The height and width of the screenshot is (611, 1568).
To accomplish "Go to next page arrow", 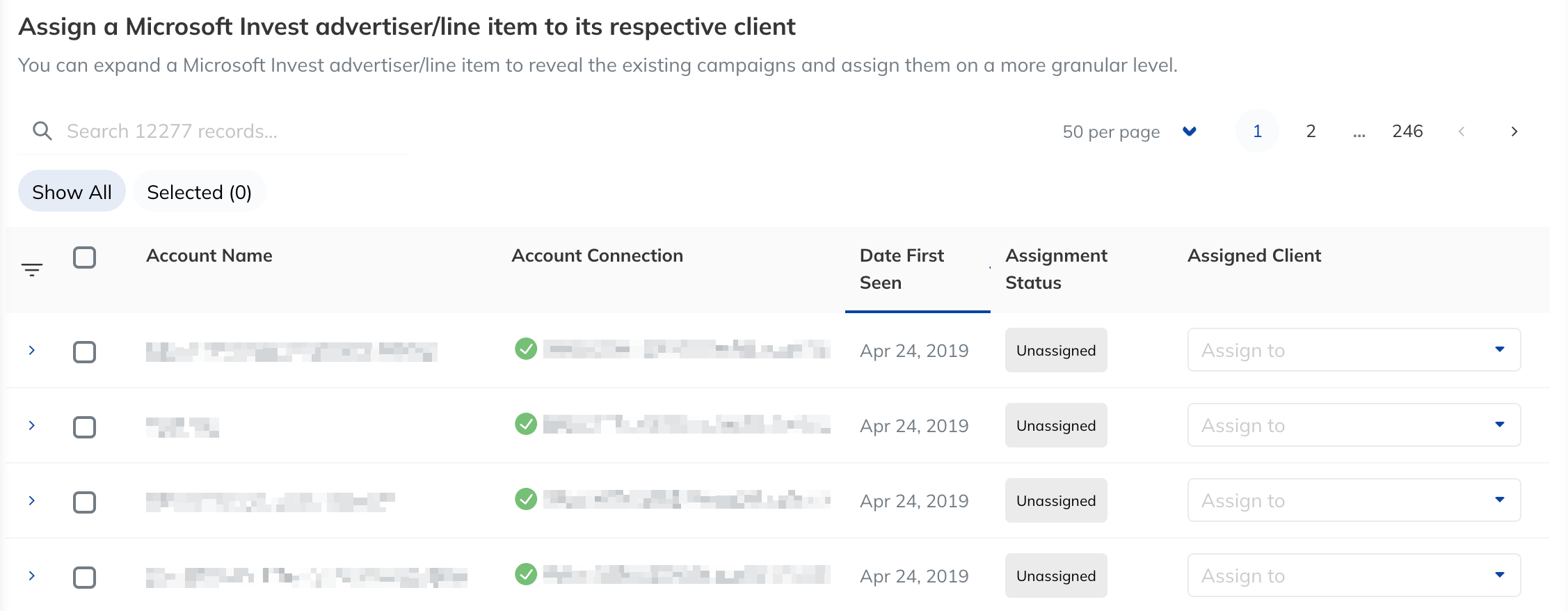I will click(x=1514, y=132).
